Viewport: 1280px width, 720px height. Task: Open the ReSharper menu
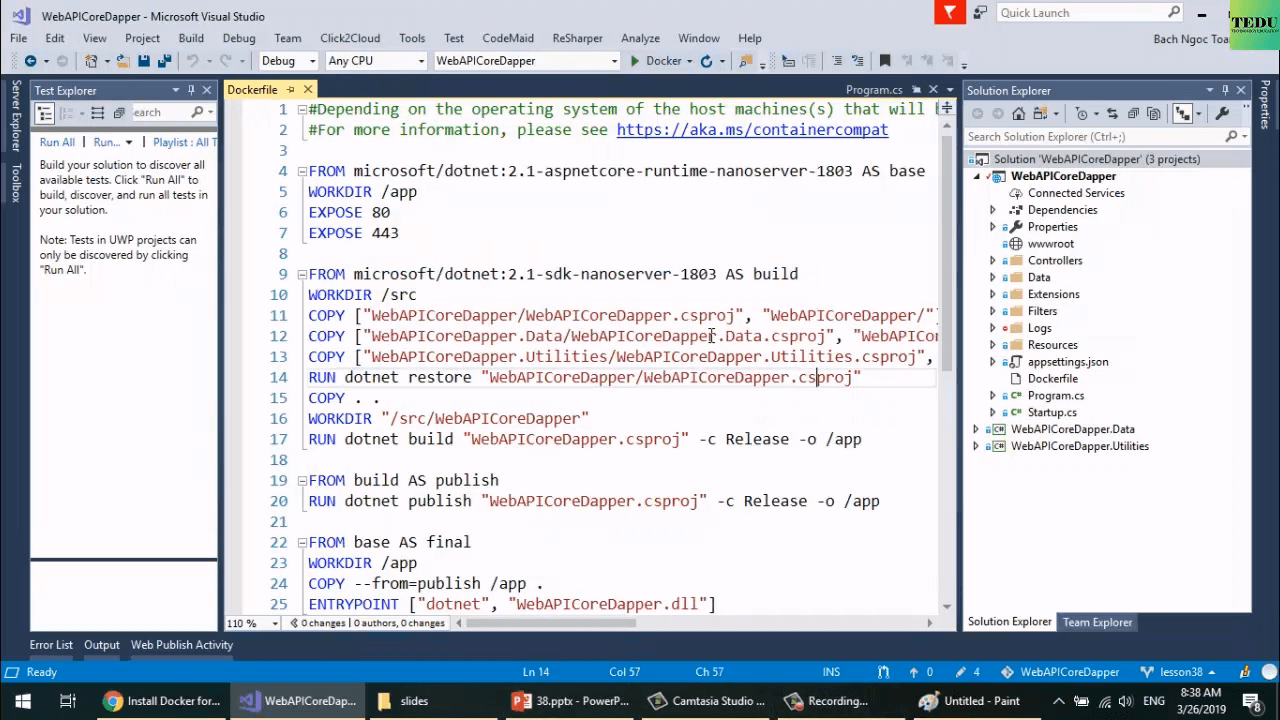click(x=577, y=38)
